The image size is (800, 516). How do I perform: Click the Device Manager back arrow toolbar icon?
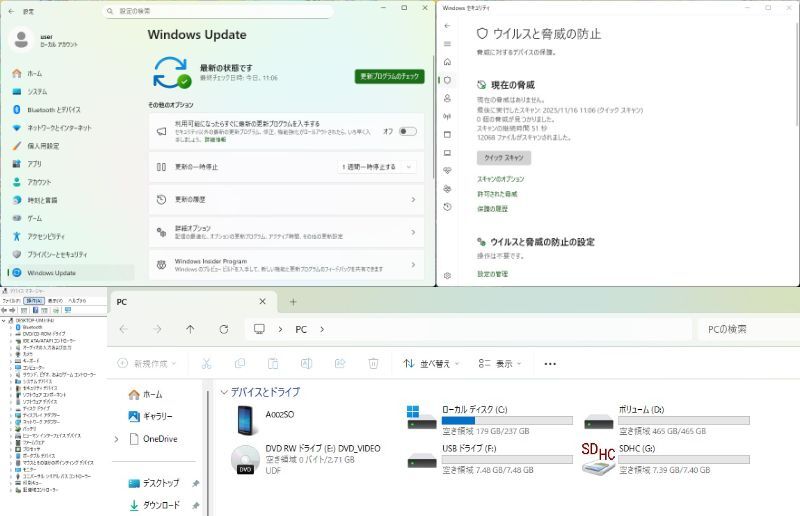click(x=4, y=310)
